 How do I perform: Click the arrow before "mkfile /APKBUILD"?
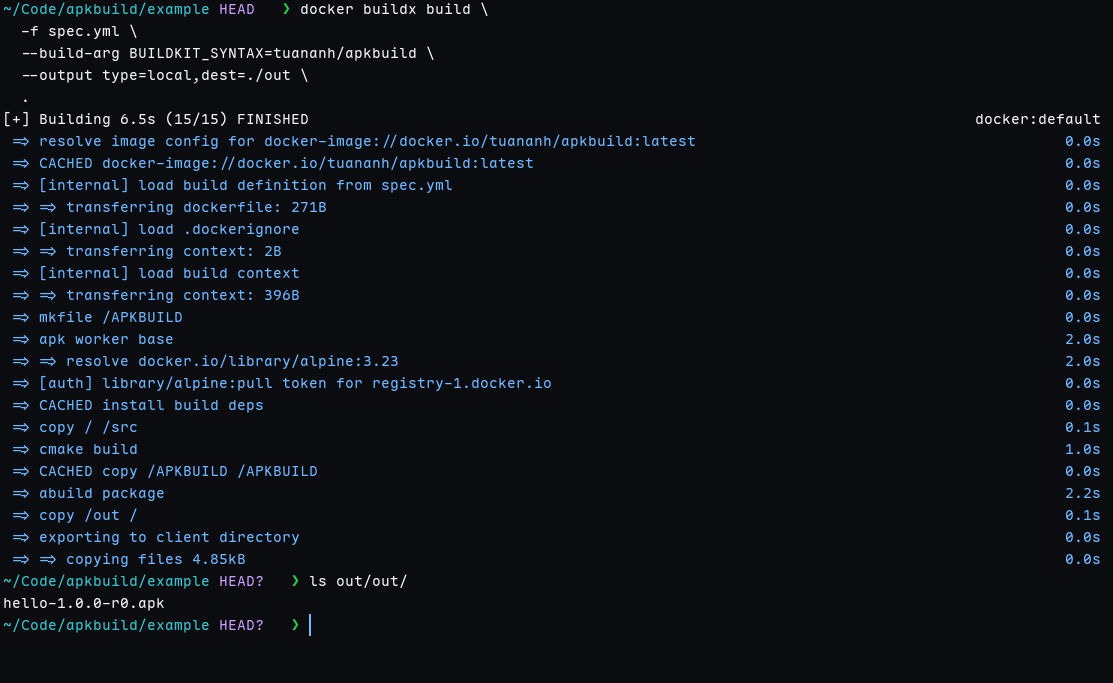click(x=21, y=318)
